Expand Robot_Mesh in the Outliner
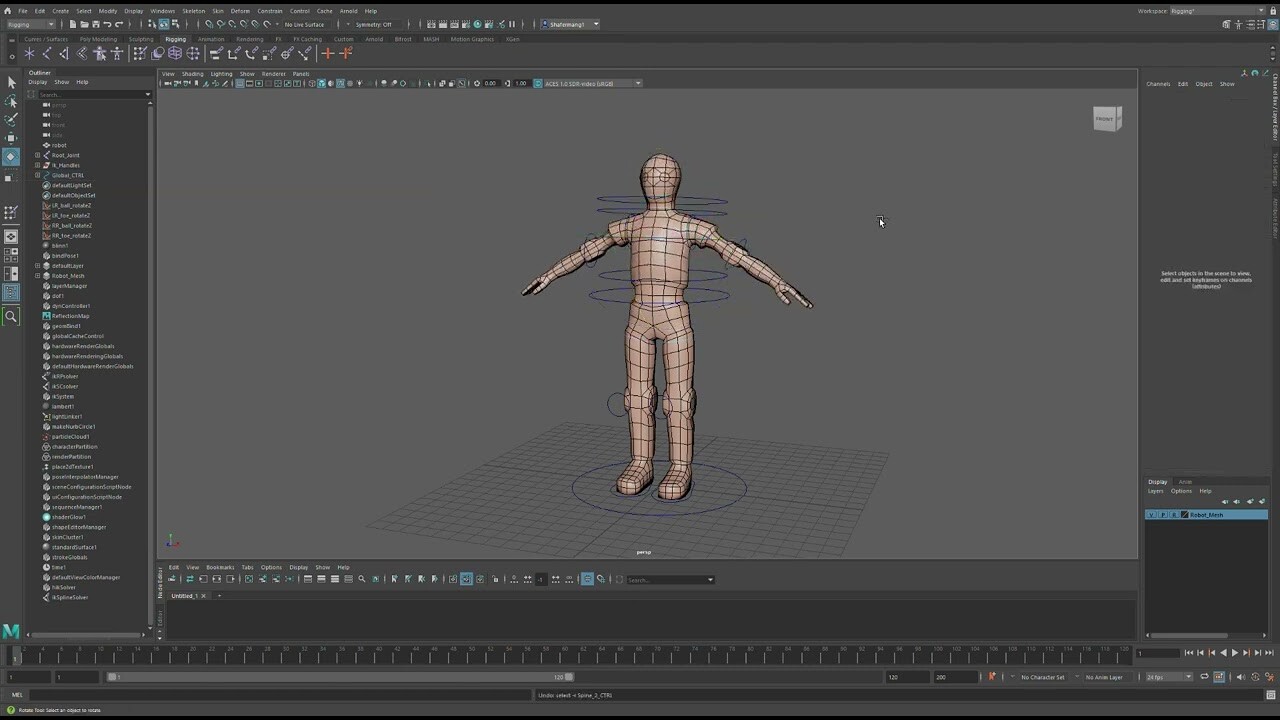Screen dimensions: 1280x720 coord(38,275)
